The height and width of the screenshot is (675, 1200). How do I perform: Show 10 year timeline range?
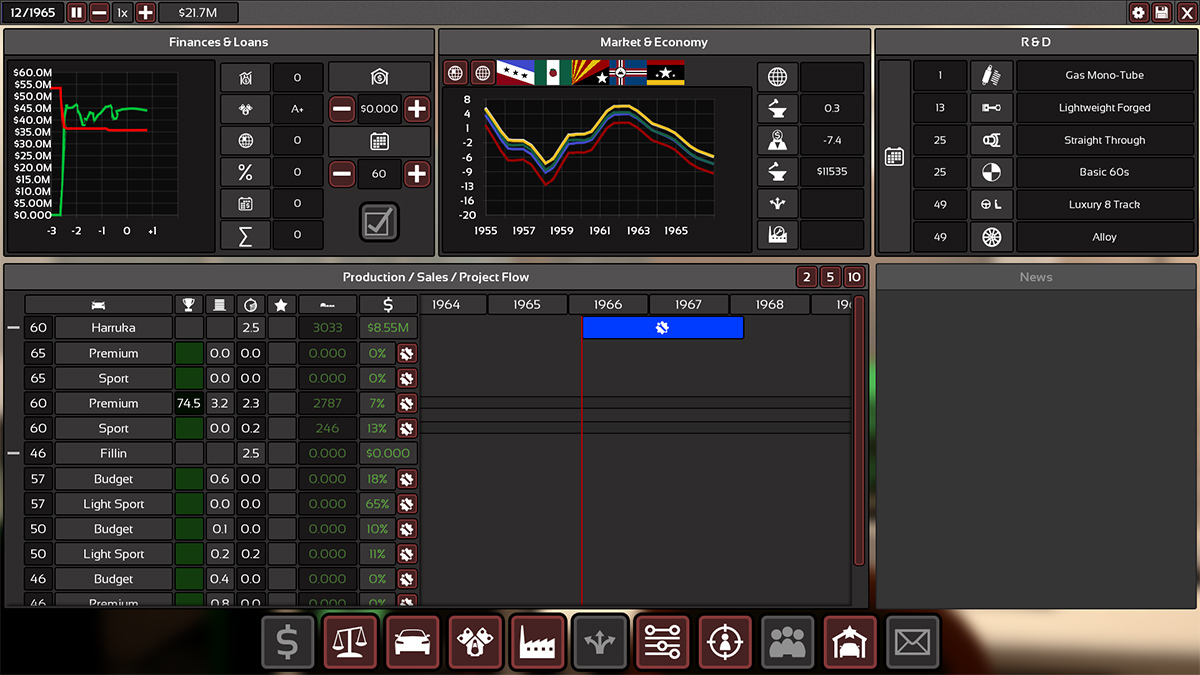(853, 277)
